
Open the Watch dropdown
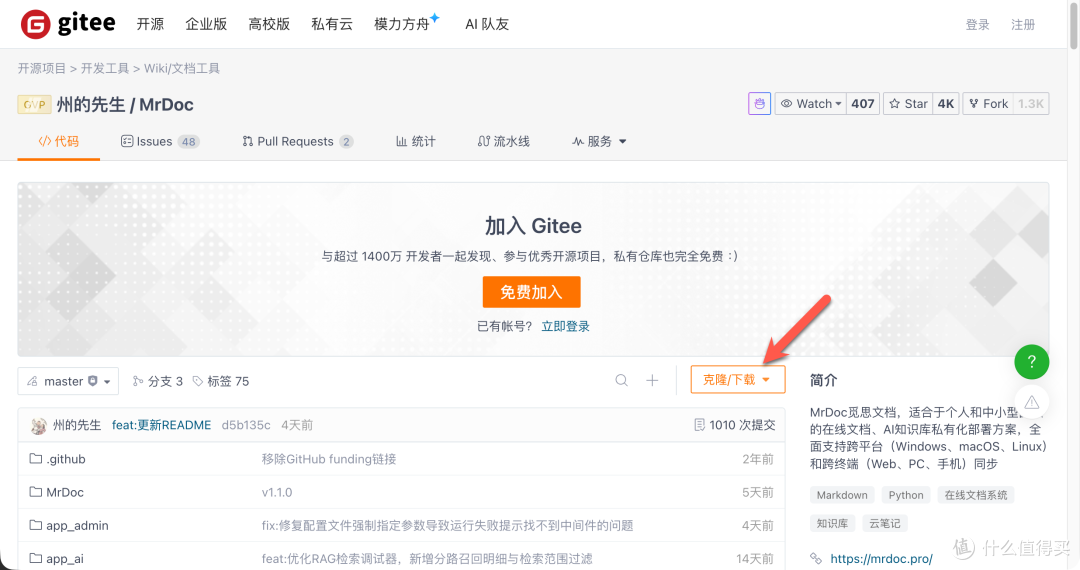click(x=810, y=104)
